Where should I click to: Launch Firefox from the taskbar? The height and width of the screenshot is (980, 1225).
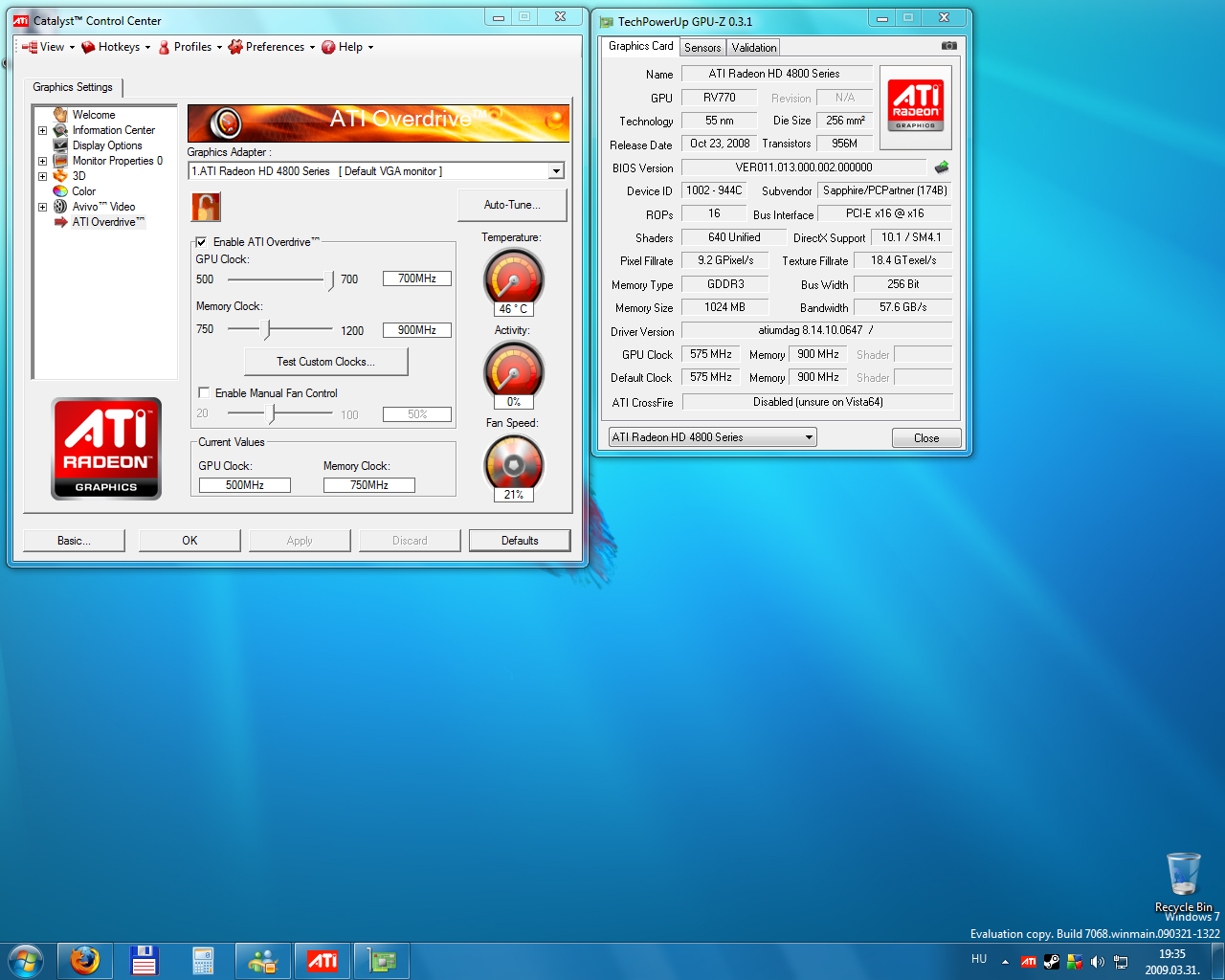coord(85,961)
